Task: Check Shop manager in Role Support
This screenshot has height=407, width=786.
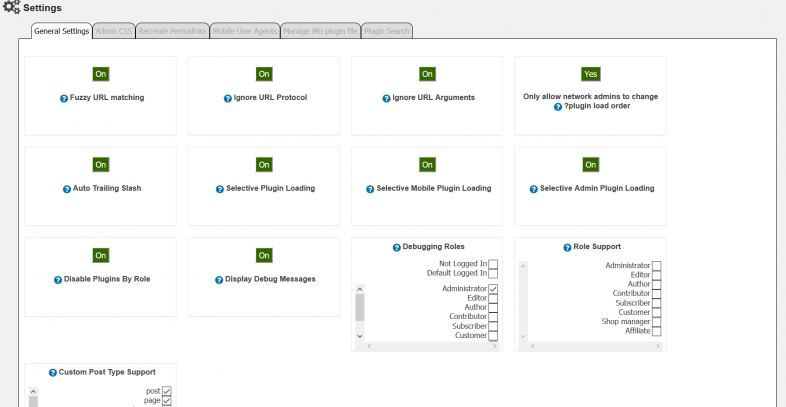Action: coord(656,322)
